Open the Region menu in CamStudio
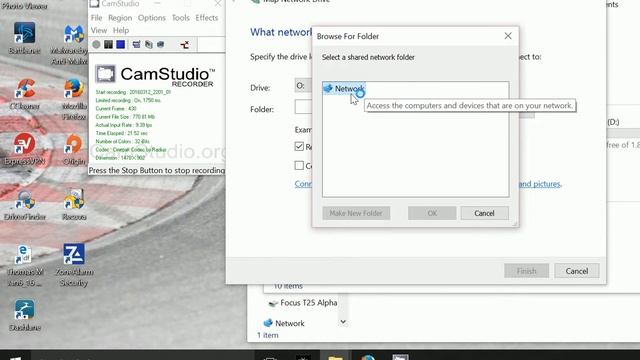The width and height of the screenshot is (640, 360). click(x=120, y=18)
